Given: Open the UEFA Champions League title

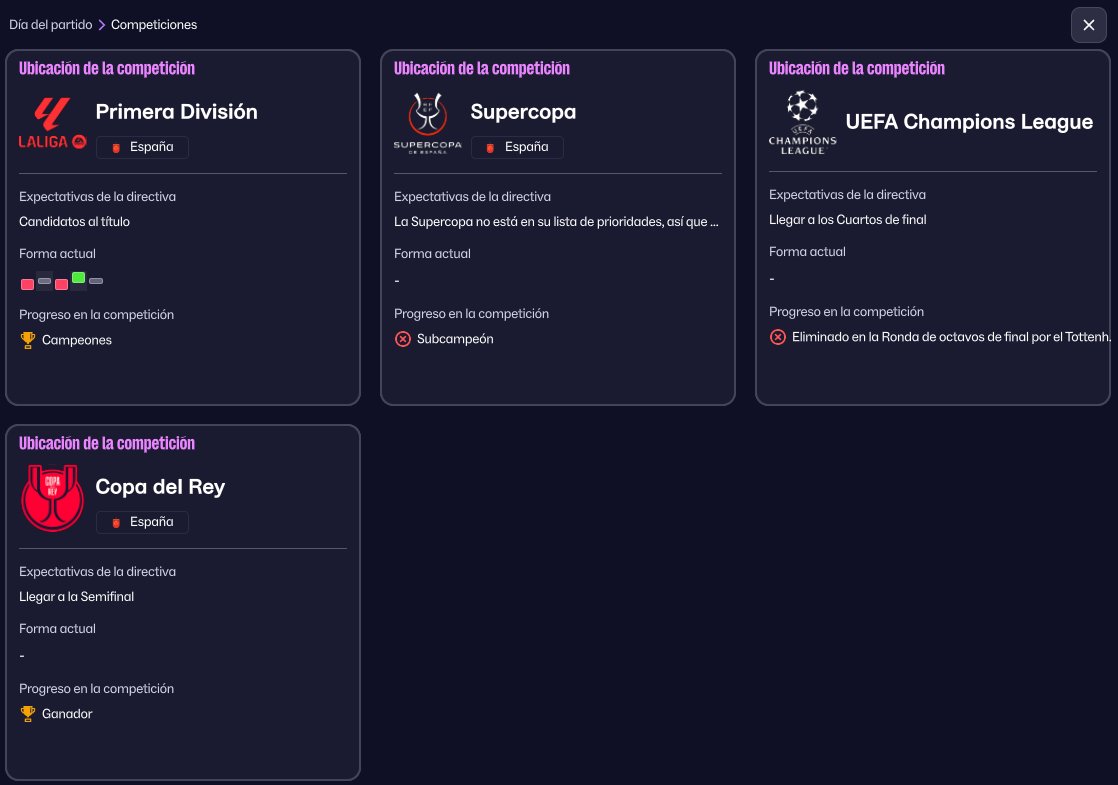Looking at the screenshot, I should pos(969,122).
